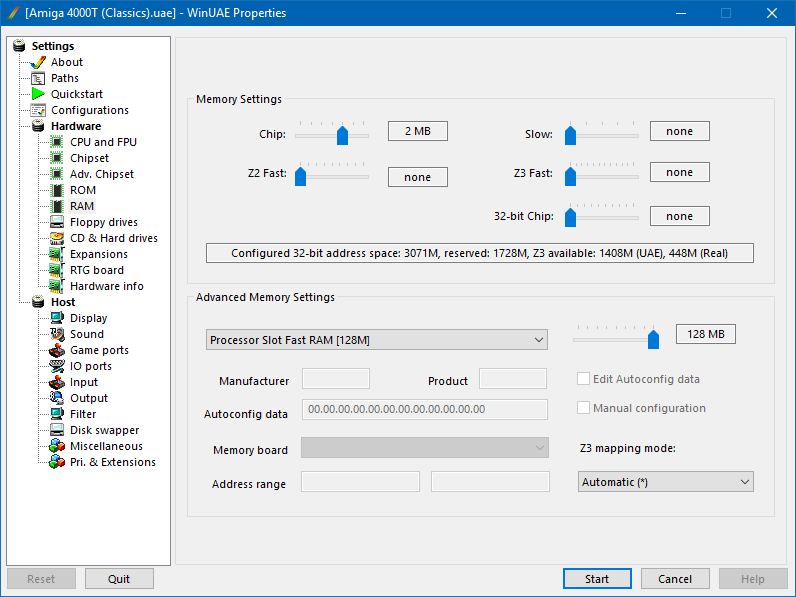The width and height of the screenshot is (796, 597).
Task: Enable the Edit Autoconfig data checkbox
Action: click(x=584, y=379)
